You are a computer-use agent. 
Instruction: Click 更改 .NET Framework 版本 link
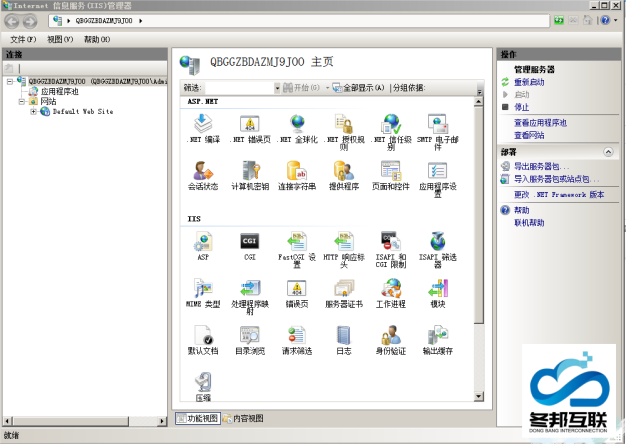tap(559, 195)
